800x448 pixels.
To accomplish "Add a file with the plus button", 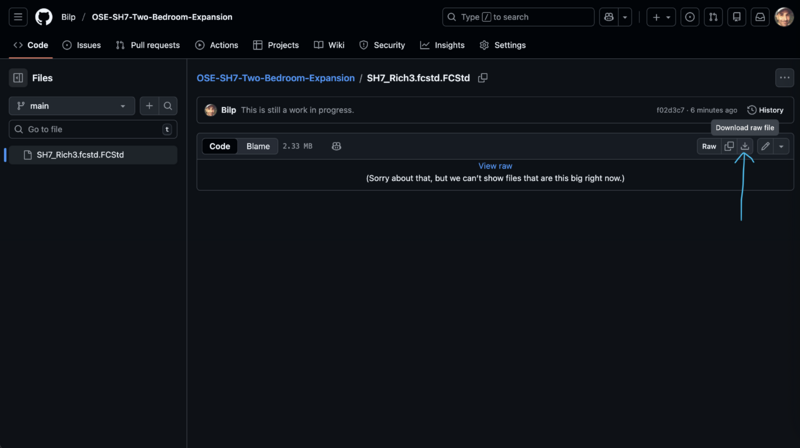I will pyautogui.click(x=149, y=106).
